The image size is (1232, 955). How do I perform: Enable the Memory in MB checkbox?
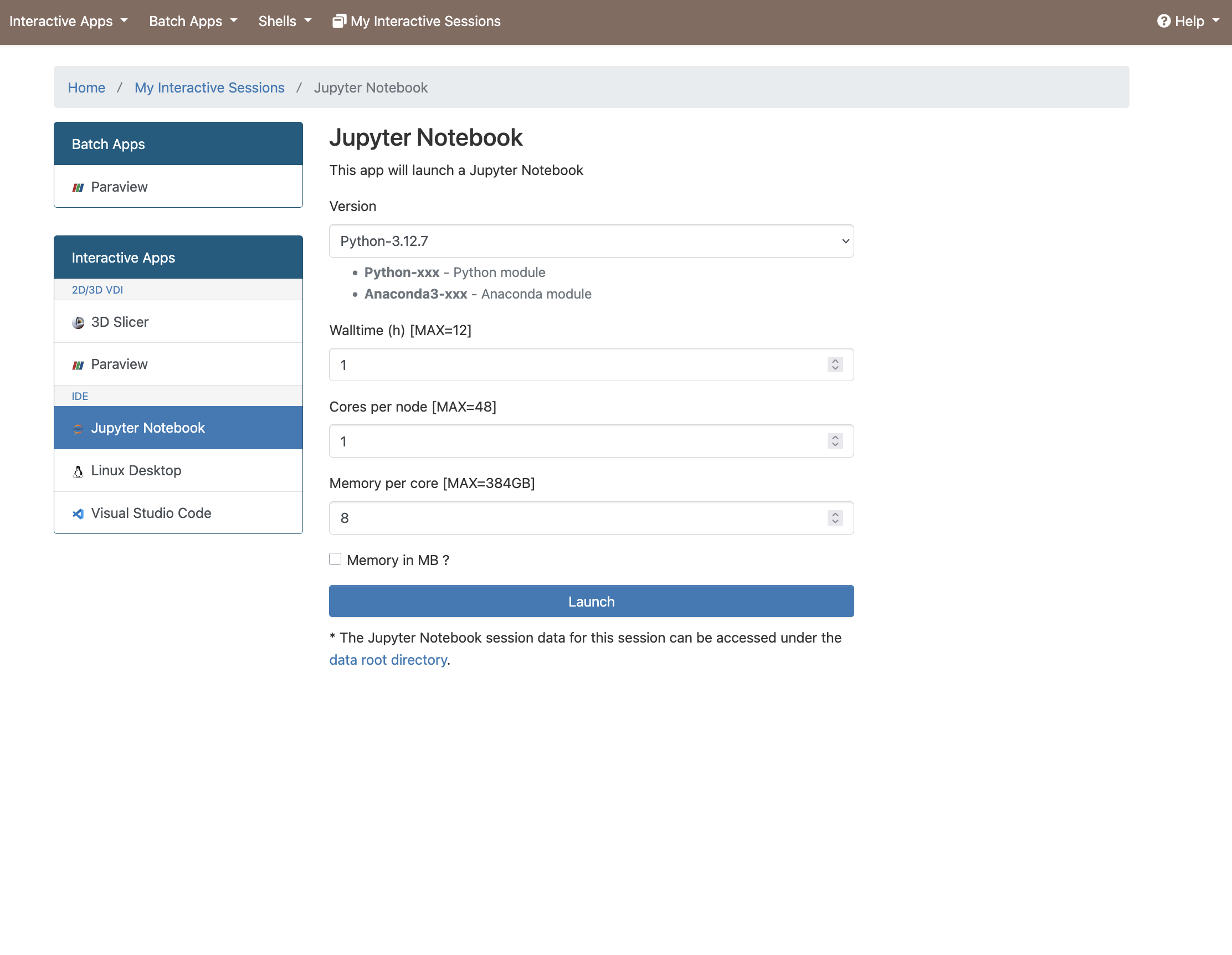(335, 559)
